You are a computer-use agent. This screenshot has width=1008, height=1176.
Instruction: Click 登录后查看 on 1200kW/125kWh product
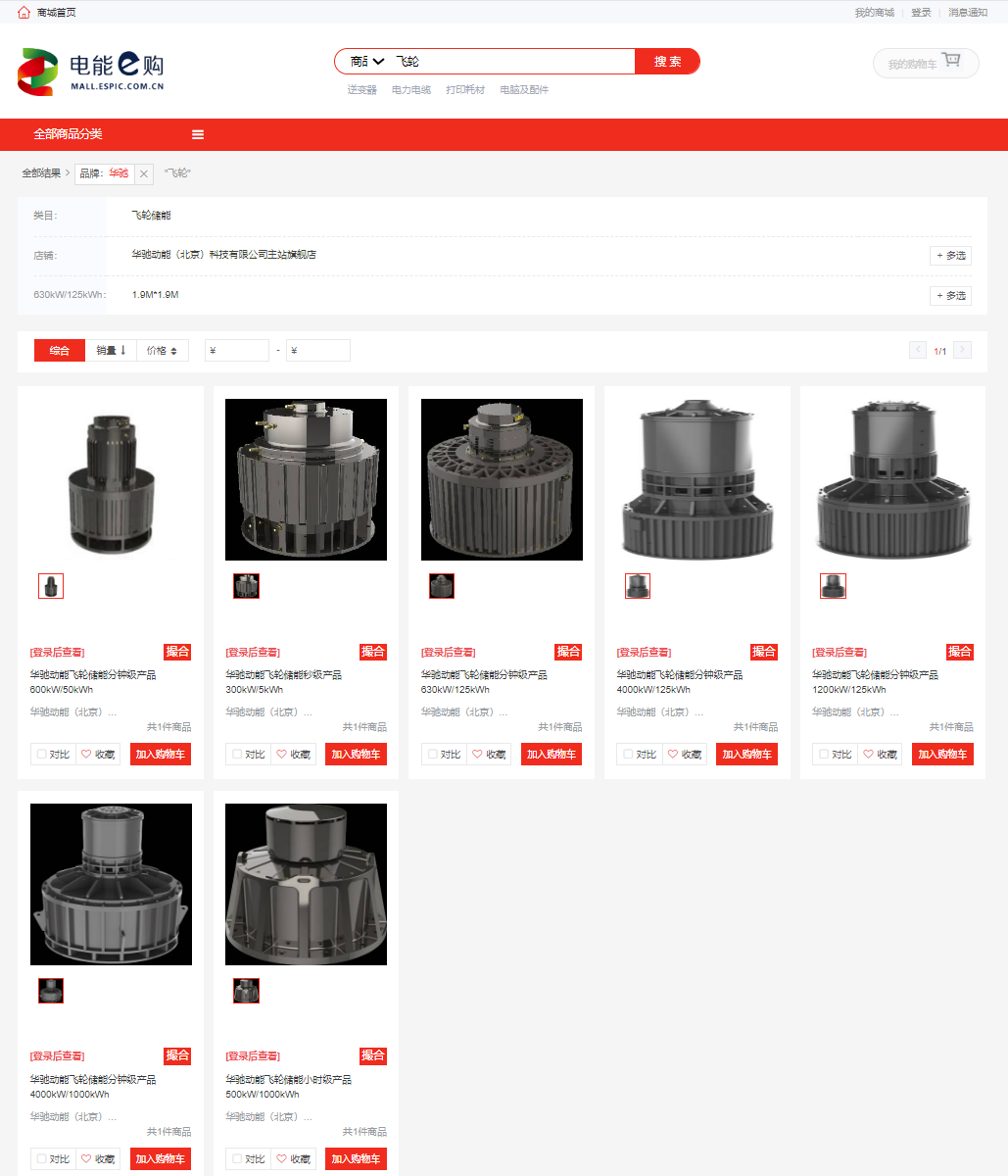click(x=839, y=653)
